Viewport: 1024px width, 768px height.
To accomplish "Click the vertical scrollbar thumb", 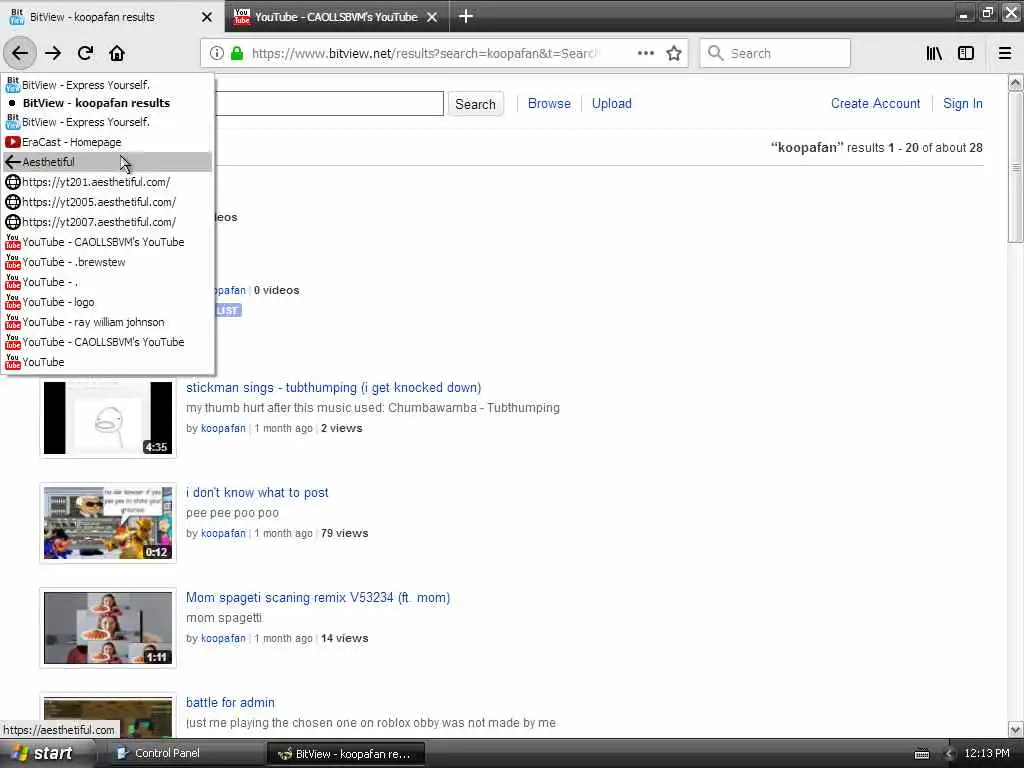I will pos(1016,167).
